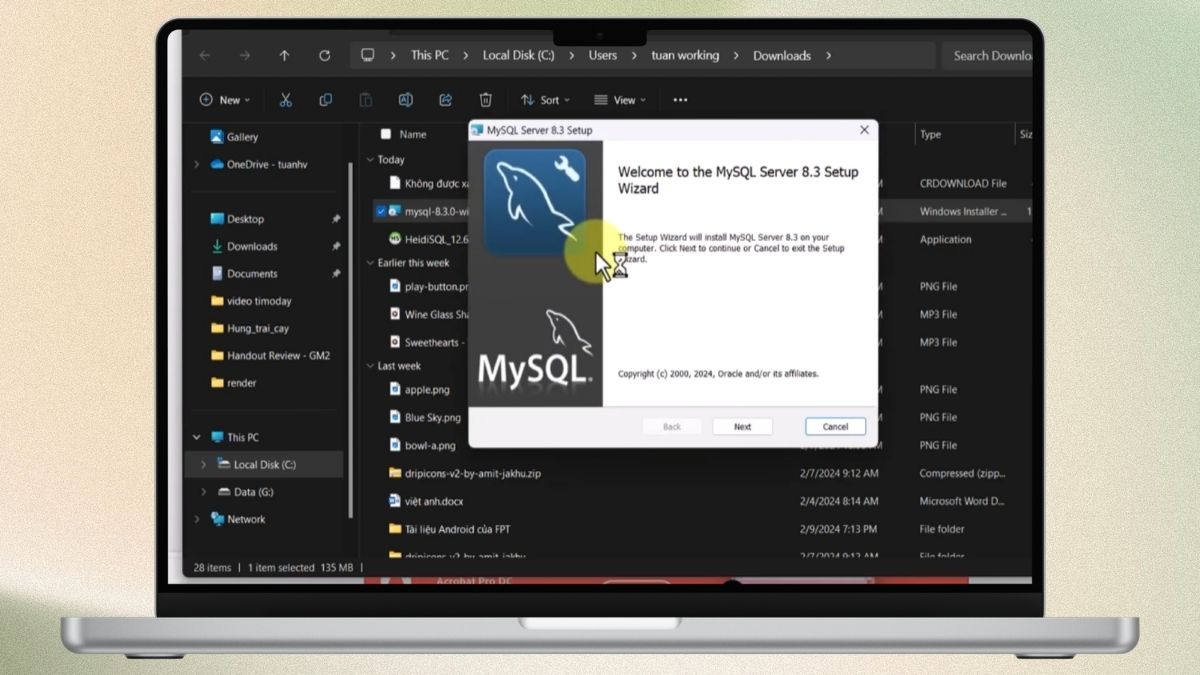The height and width of the screenshot is (675, 1200).
Task: Open Desktop in quick access
Action: 236,219
